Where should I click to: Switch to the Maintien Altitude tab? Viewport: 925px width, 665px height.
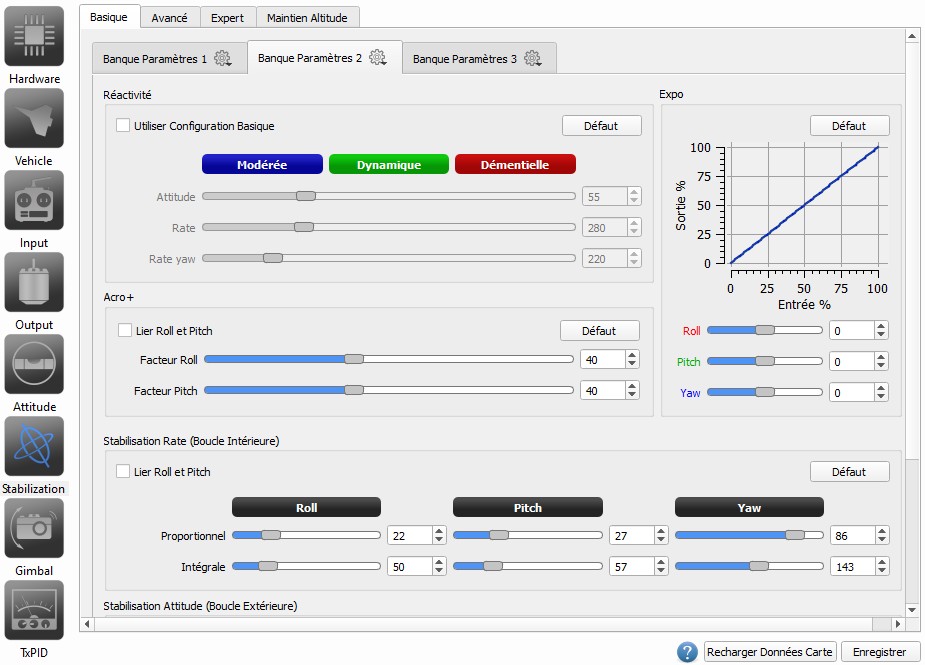(307, 18)
